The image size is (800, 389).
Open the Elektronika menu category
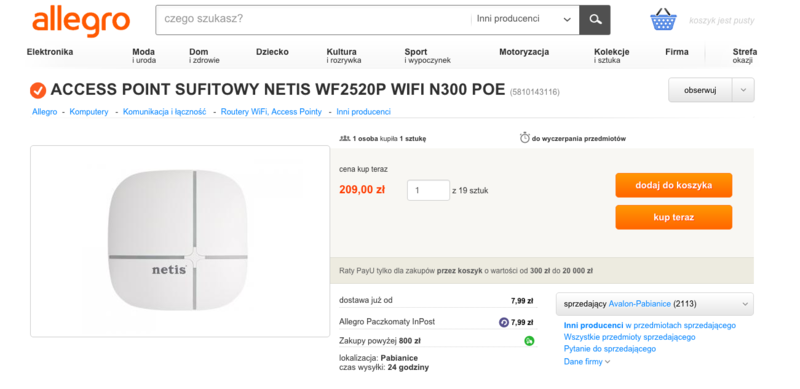pos(50,52)
